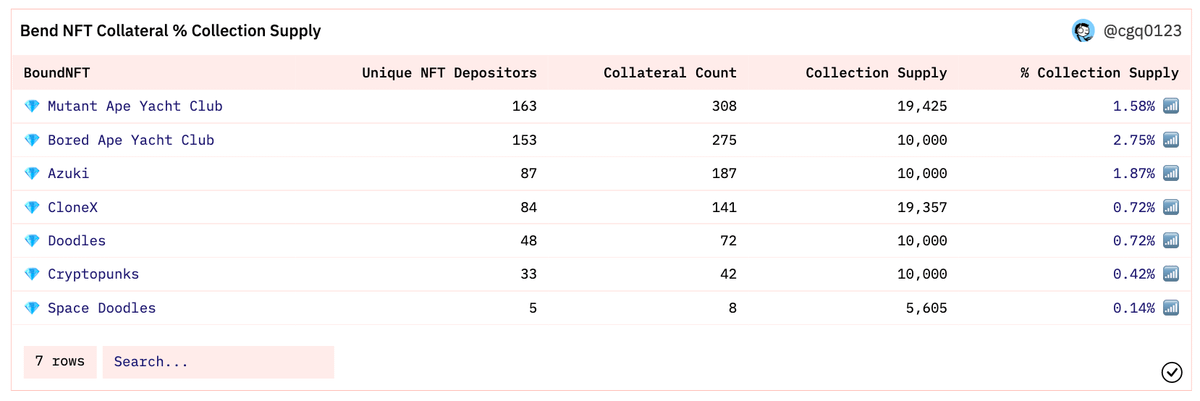Open the @cgq0123 author profile link
The image size is (1200, 401).
(1142, 32)
